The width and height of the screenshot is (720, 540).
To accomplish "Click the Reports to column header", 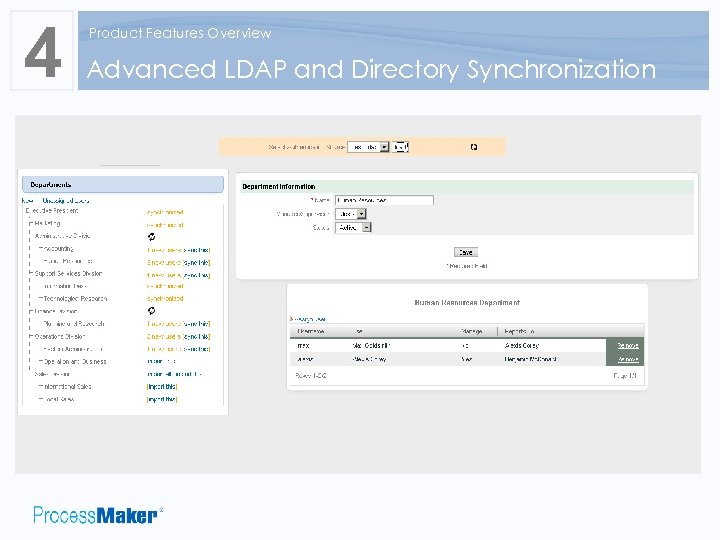I will point(519,331).
